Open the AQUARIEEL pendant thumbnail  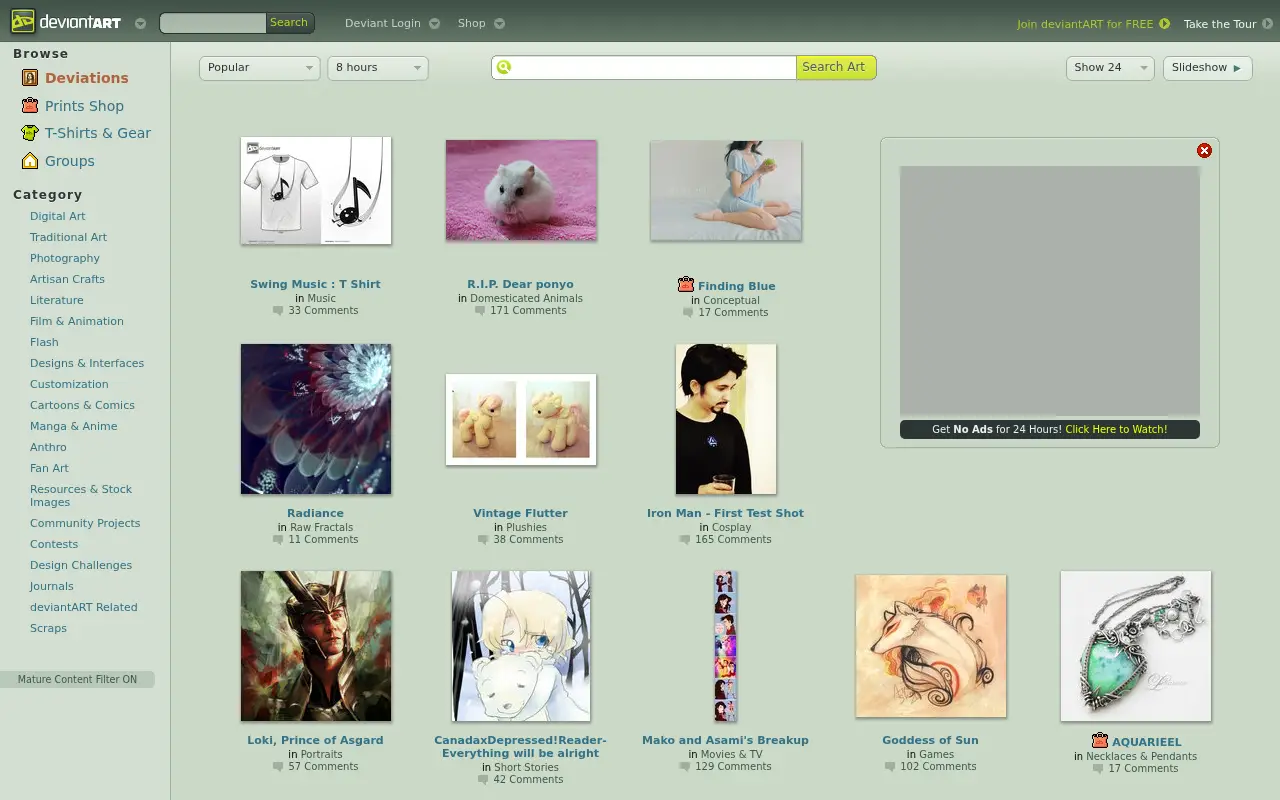click(1136, 646)
